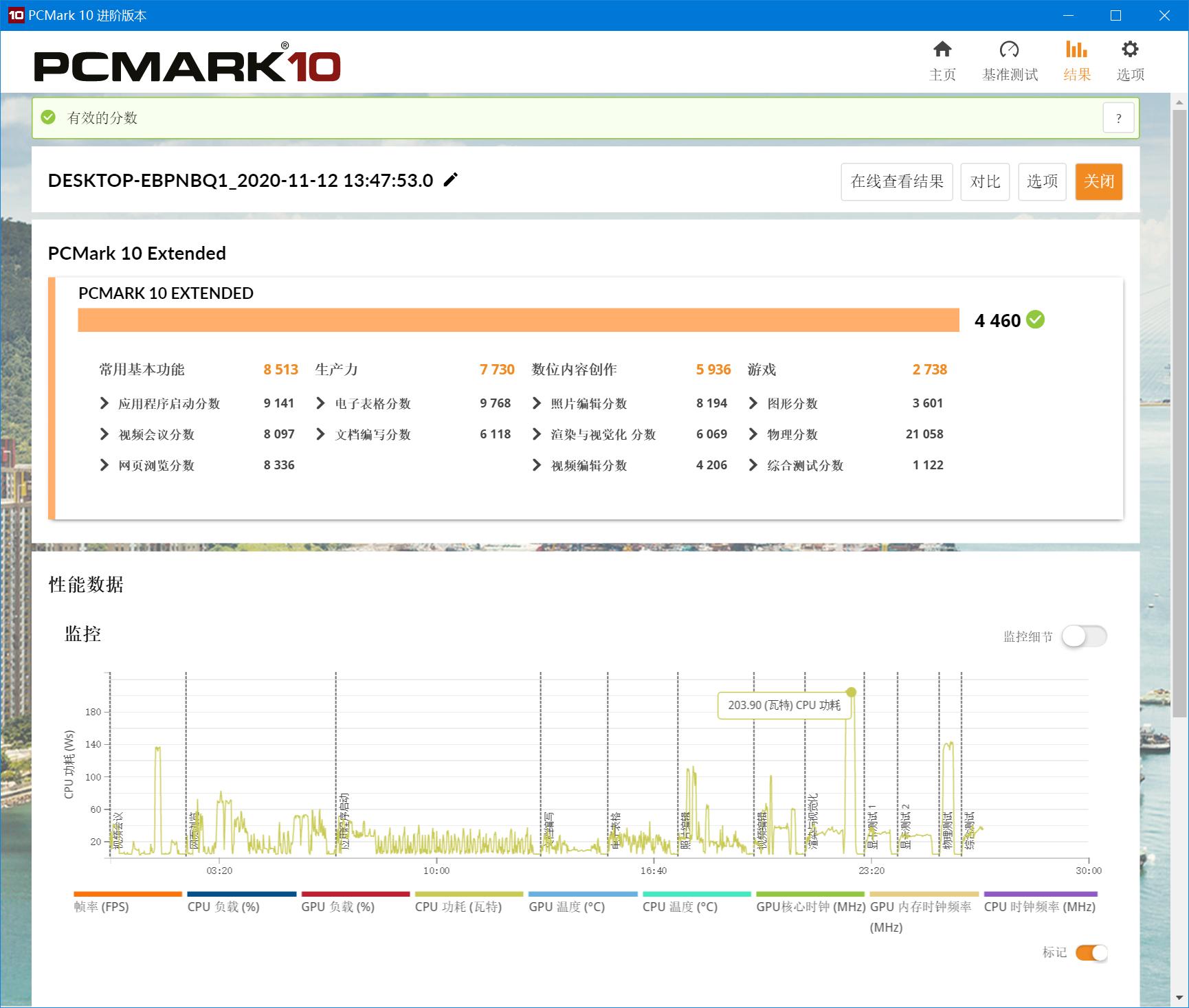Go to the 主页 tab label
The width and height of the screenshot is (1189, 1008).
tap(942, 75)
